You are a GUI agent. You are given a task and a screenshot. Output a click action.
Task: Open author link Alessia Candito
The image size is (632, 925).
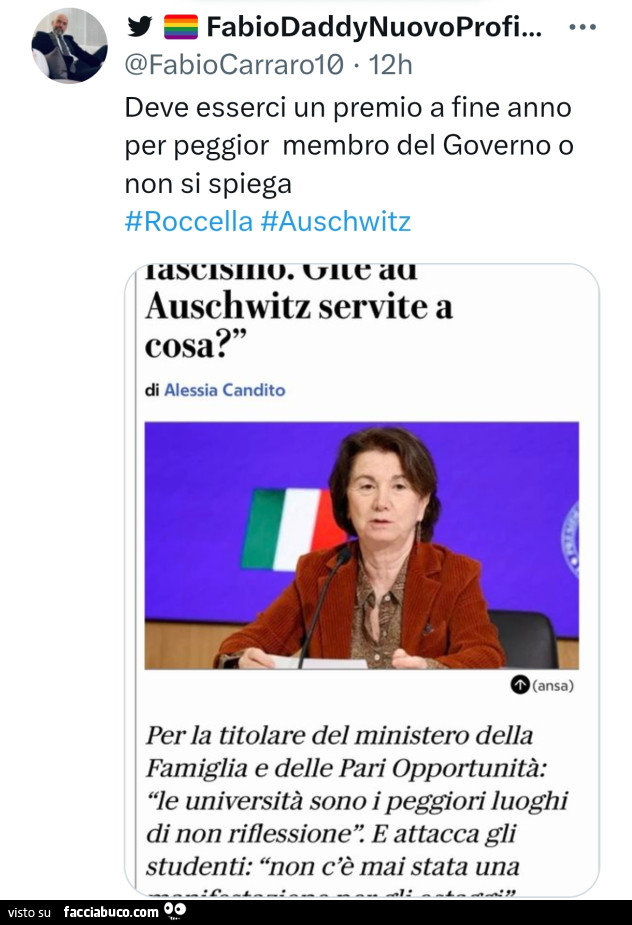pos(224,390)
